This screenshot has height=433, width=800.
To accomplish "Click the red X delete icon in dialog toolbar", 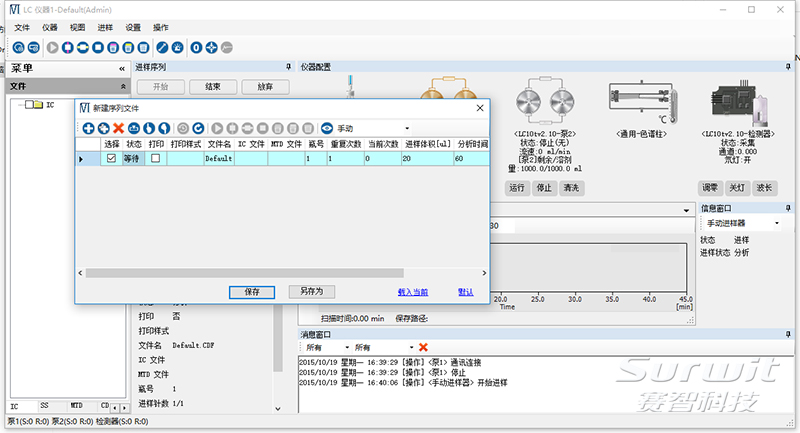I will click(x=118, y=128).
